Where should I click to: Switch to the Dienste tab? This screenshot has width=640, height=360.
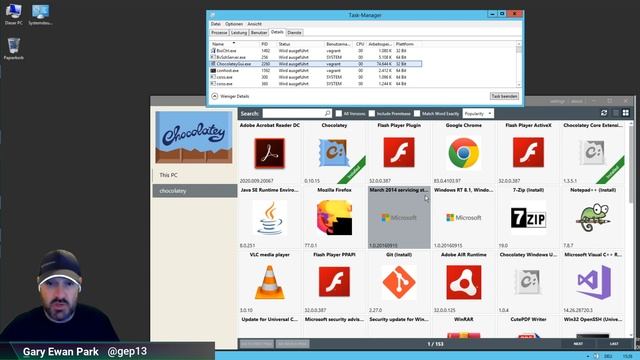294,33
